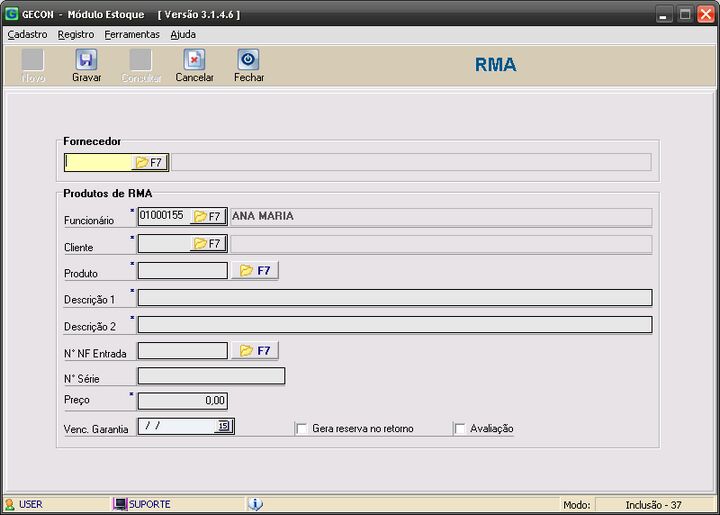Click the RMA heading title

click(x=495, y=65)
